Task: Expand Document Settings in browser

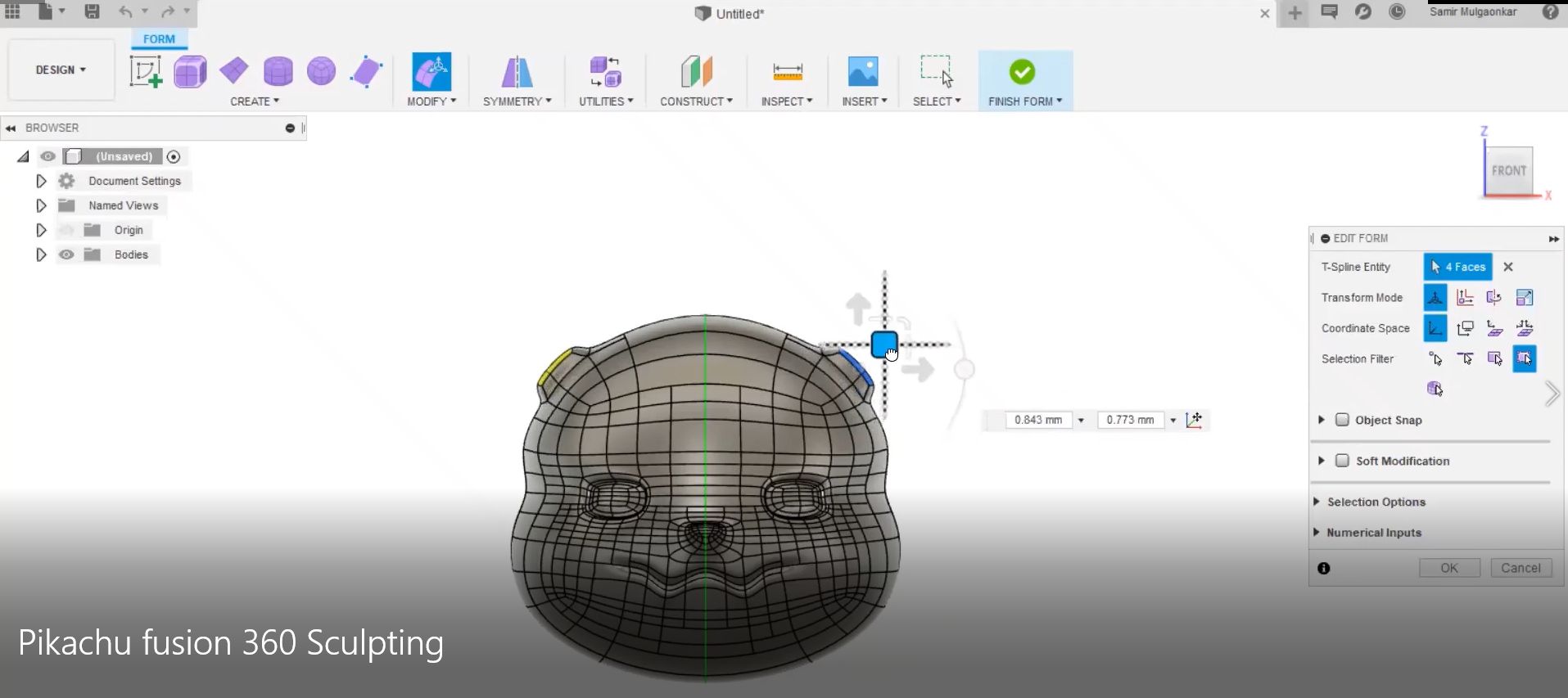Action: (x=41, y=181)
